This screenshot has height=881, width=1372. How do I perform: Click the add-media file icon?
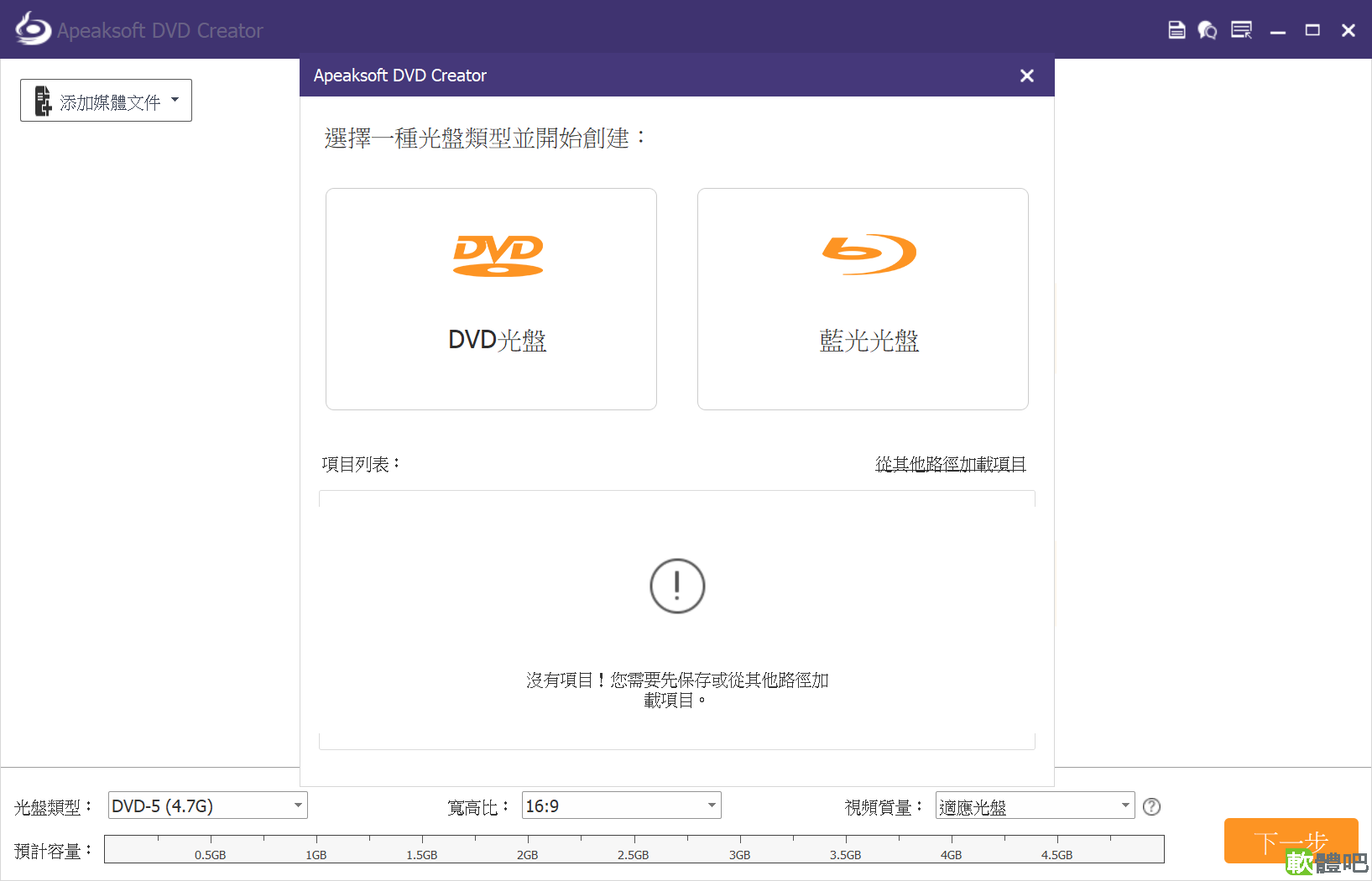click(43, 101)
